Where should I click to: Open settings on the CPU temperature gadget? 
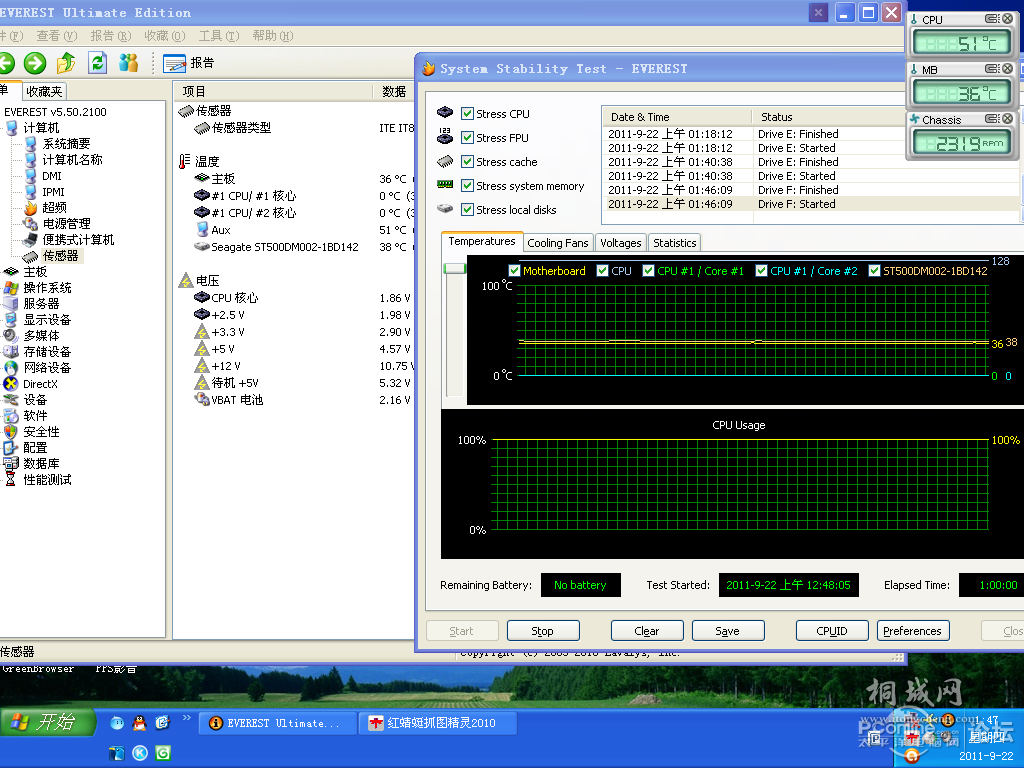[x=992, y=19]
